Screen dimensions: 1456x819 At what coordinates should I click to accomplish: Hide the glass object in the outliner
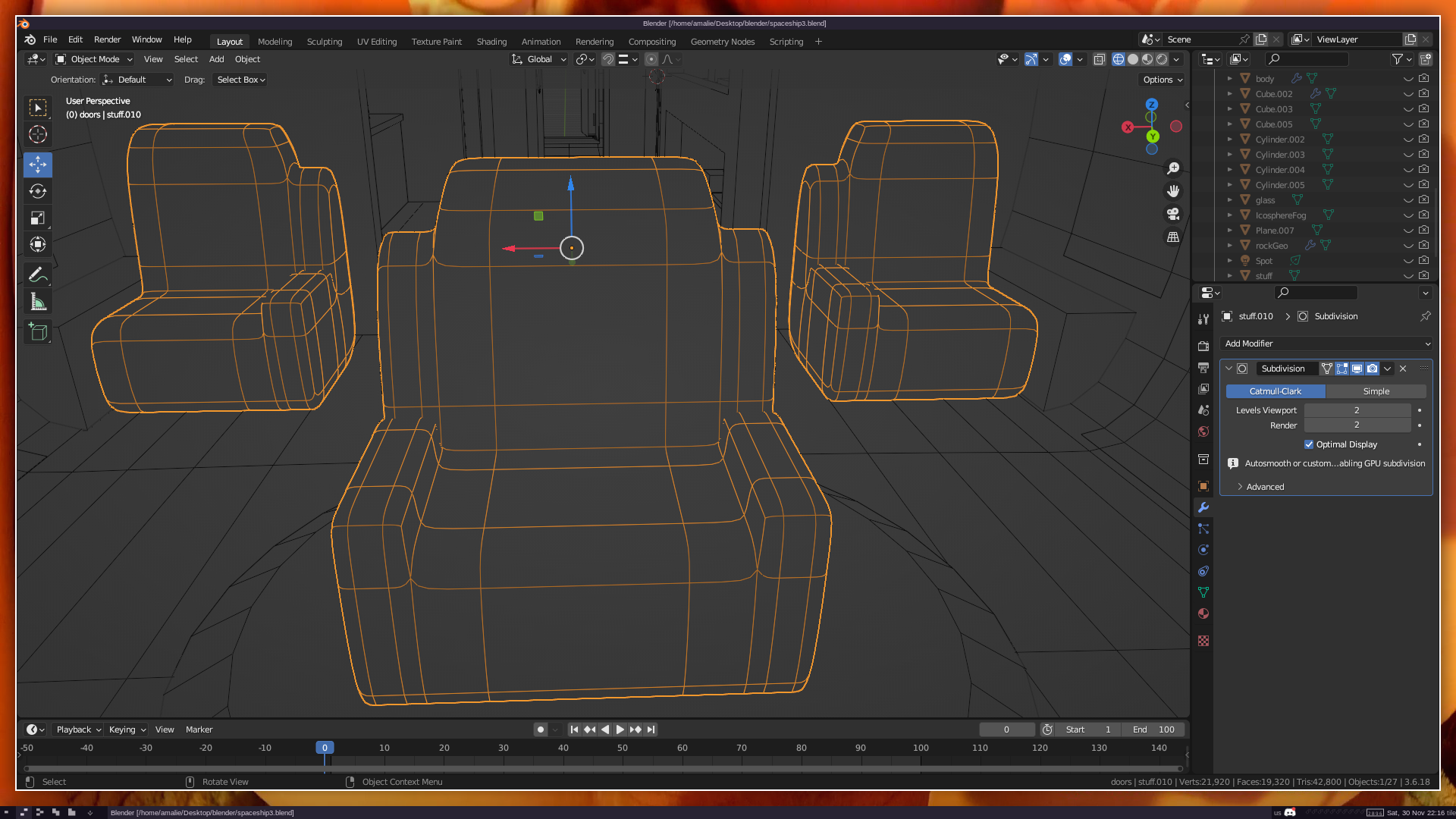coord(1408,200)
